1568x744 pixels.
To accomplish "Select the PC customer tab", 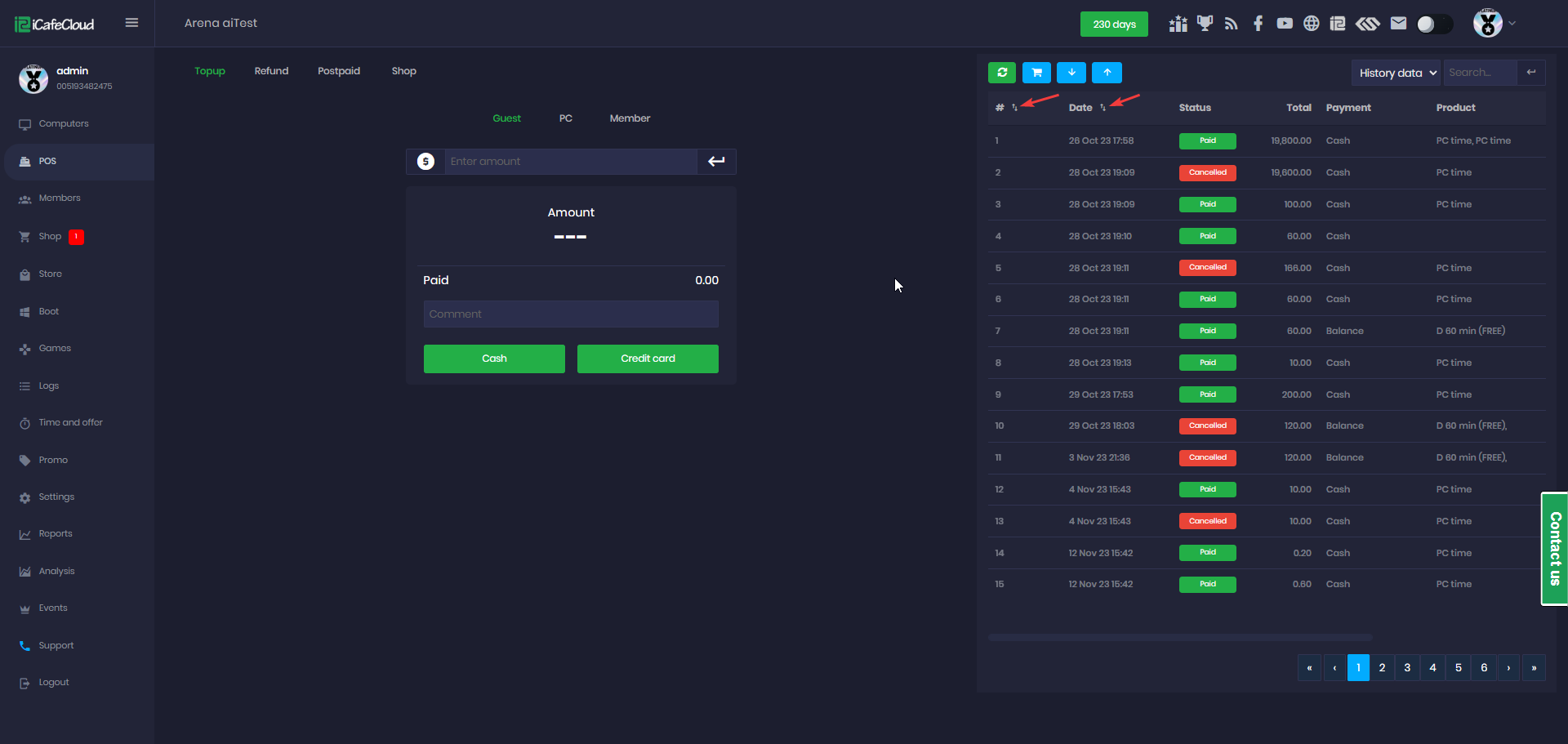I will [x=566, y=118].
